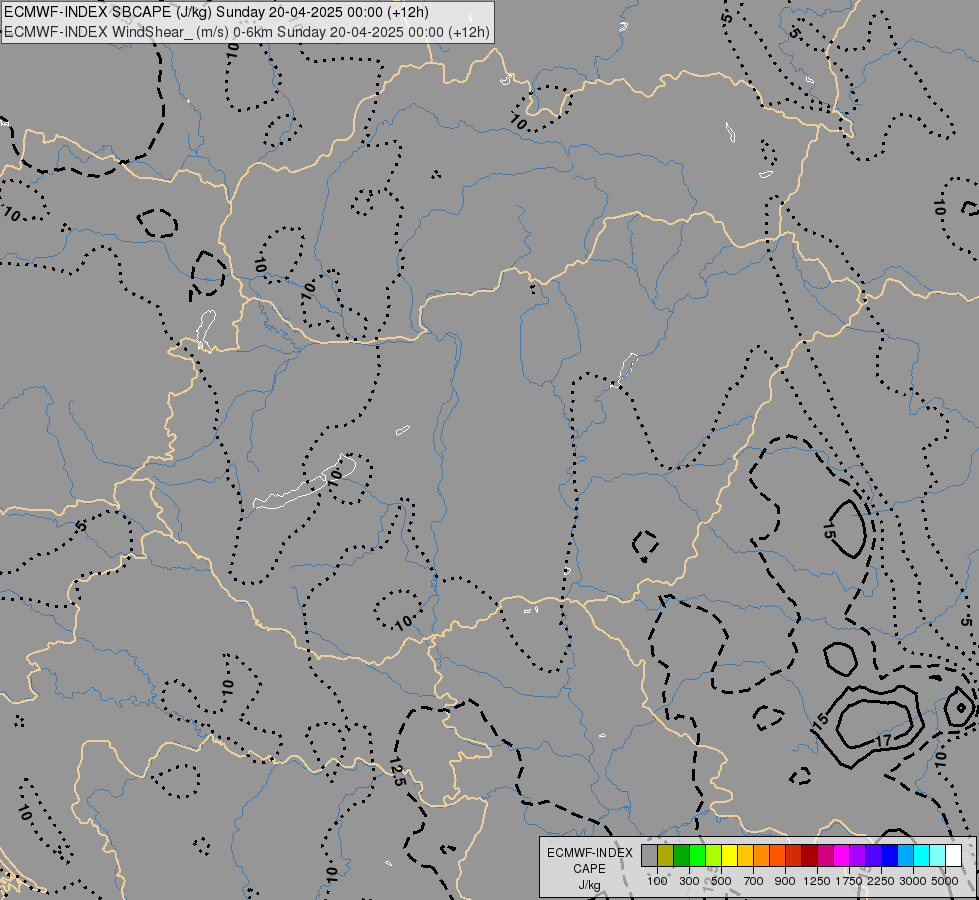Screen dimensions: 979x900
Task: Click the CAPE label in legend
Action: (589, 869)
